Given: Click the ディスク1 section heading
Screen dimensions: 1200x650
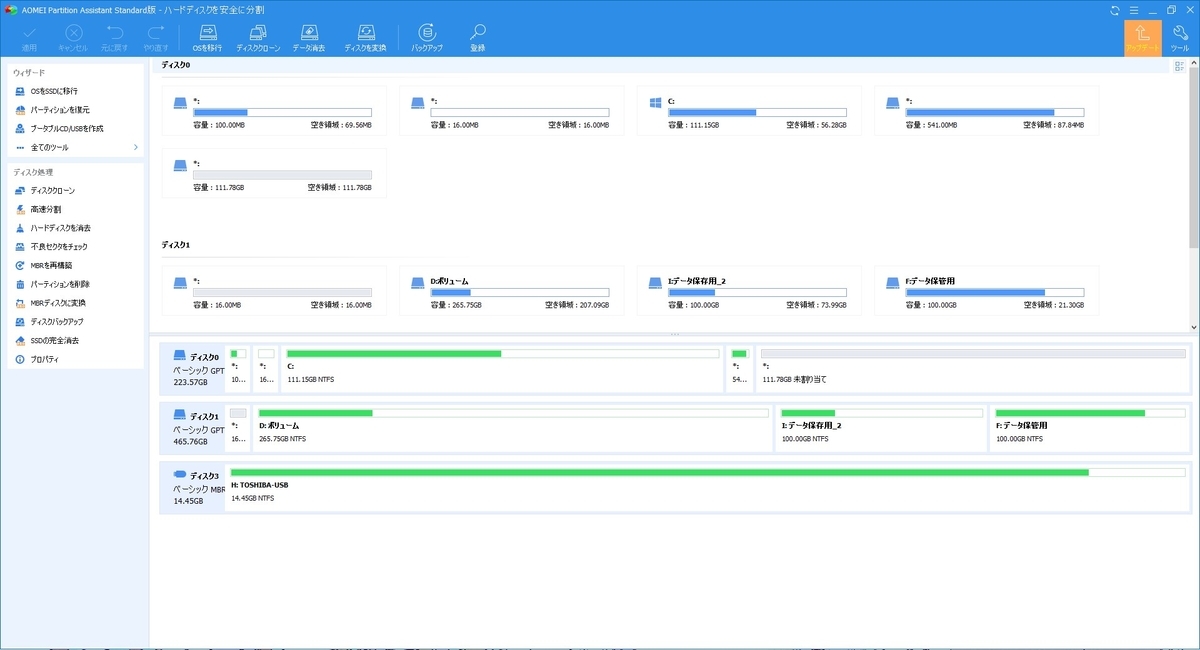Looking at the screenshot, I should 176,245.
